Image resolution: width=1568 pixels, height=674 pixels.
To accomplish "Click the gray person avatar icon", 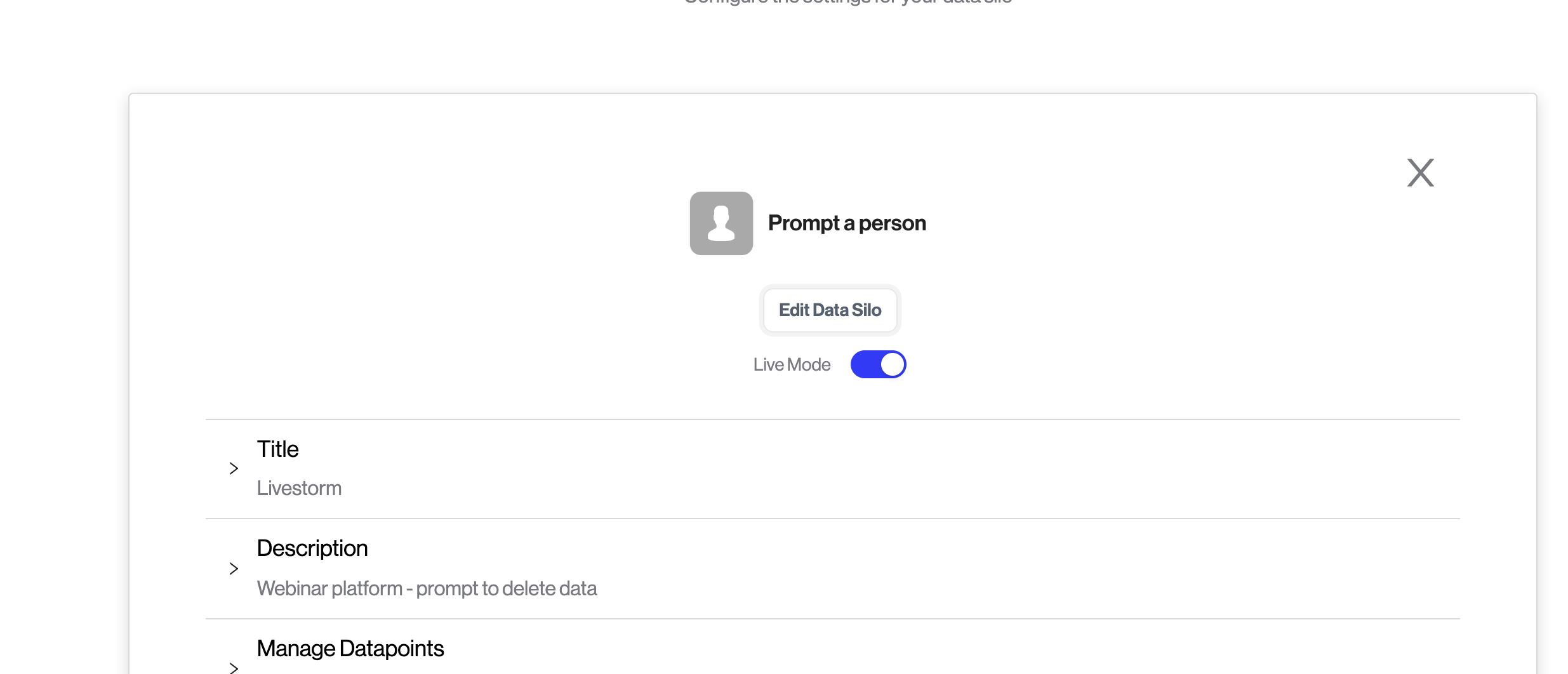I will click(721, 223).
